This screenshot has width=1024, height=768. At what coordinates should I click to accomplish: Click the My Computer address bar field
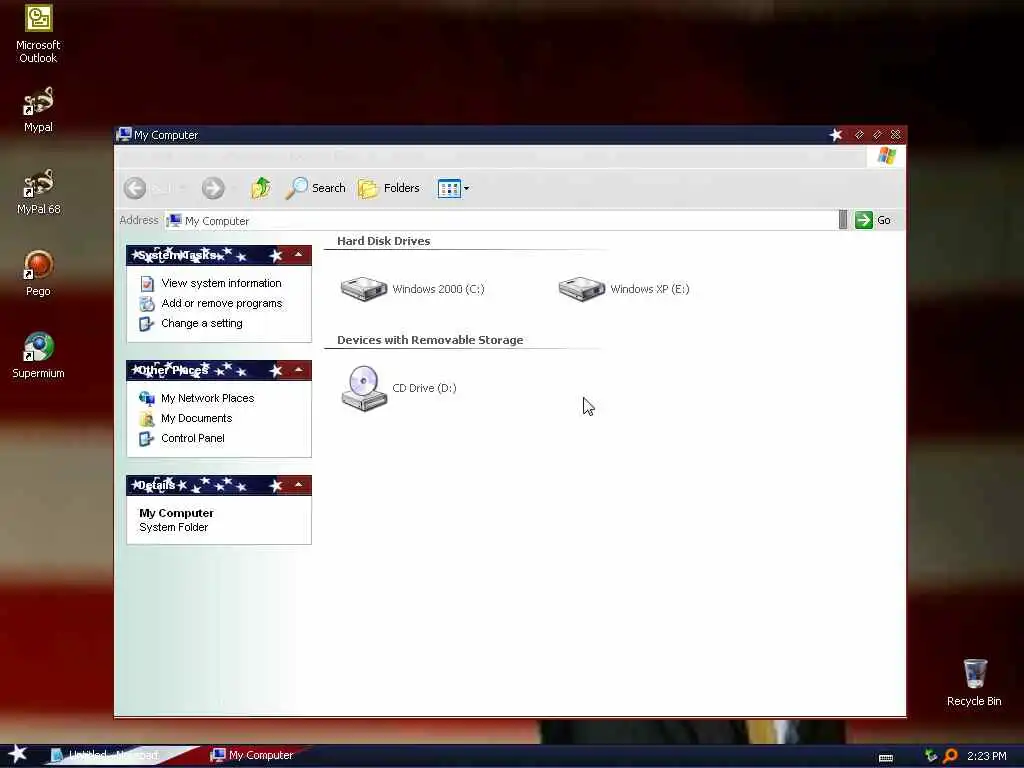click(x=501, y=221)
